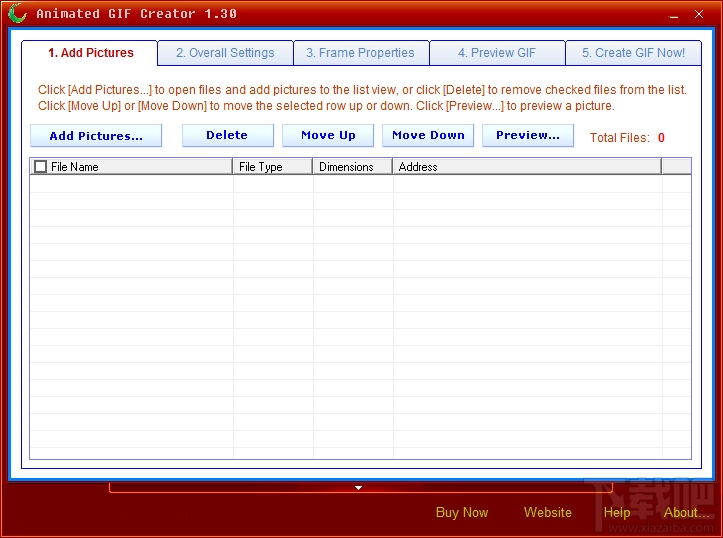Click the Move Down button
Image resolution: width=723 pixels, height=538 pixels.
coord(428,136)
